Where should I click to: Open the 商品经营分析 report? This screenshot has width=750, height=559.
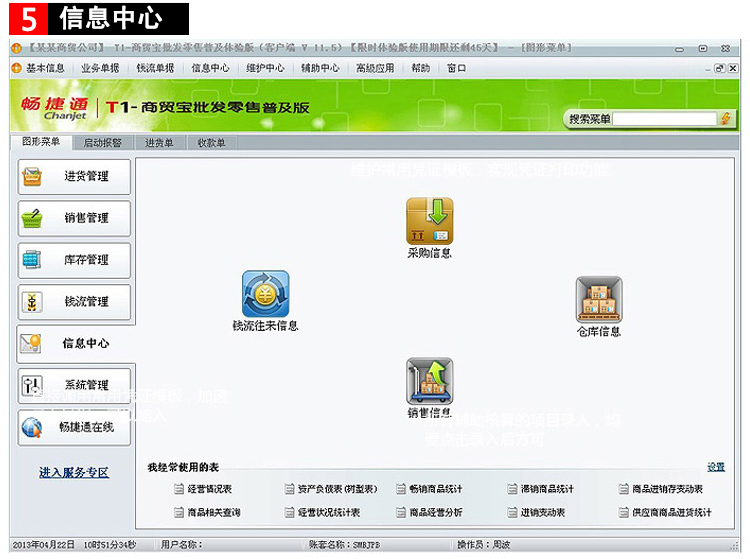(x=430, y=512)
